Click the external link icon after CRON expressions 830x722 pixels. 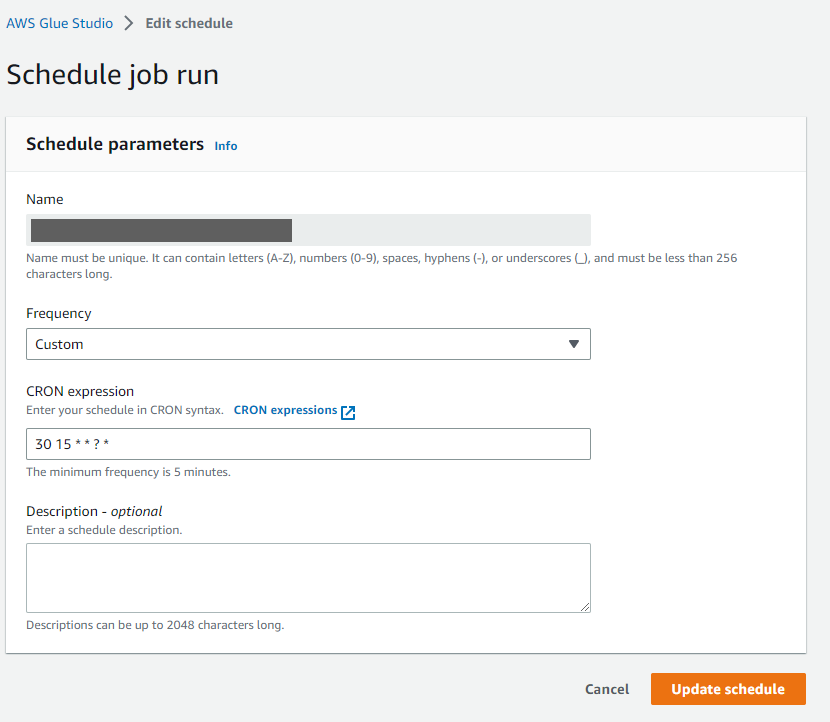tap(348, 412)
